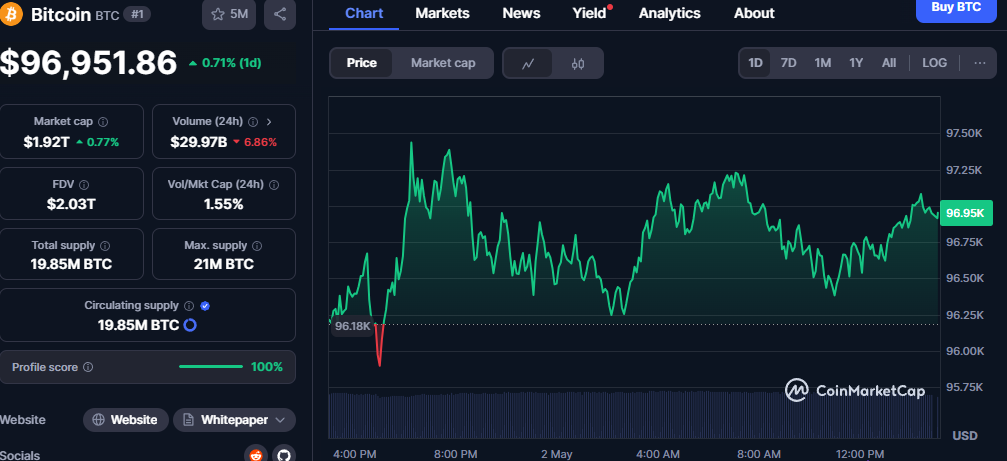Open the GitHub social icon

284,455
